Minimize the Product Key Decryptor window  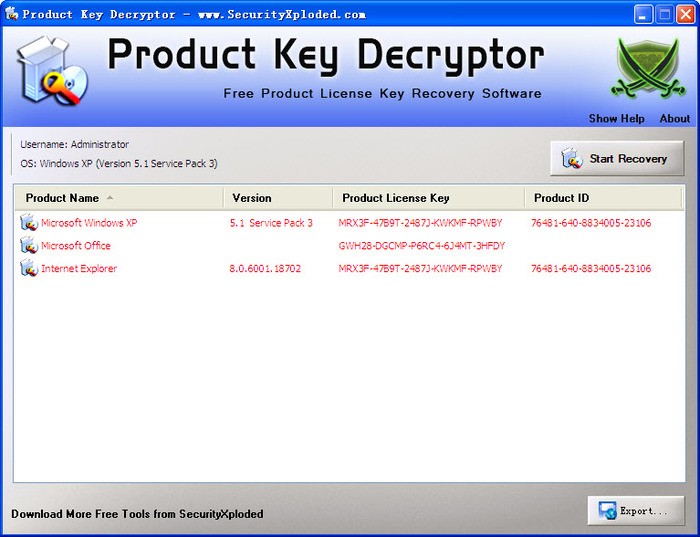pyautogui.click(x=642, y=14)
